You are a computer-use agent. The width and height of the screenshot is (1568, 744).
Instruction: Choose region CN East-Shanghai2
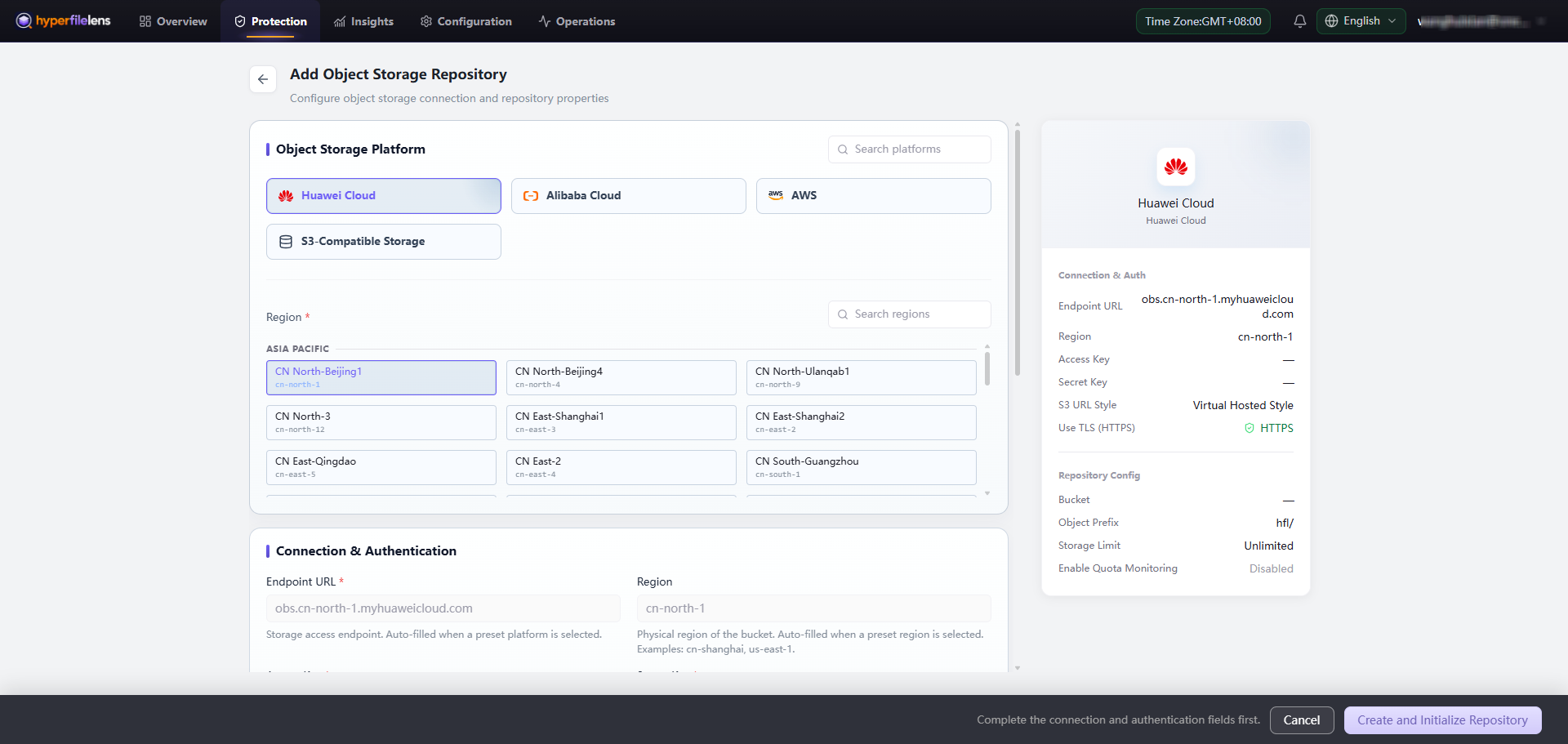click(862, 422)
